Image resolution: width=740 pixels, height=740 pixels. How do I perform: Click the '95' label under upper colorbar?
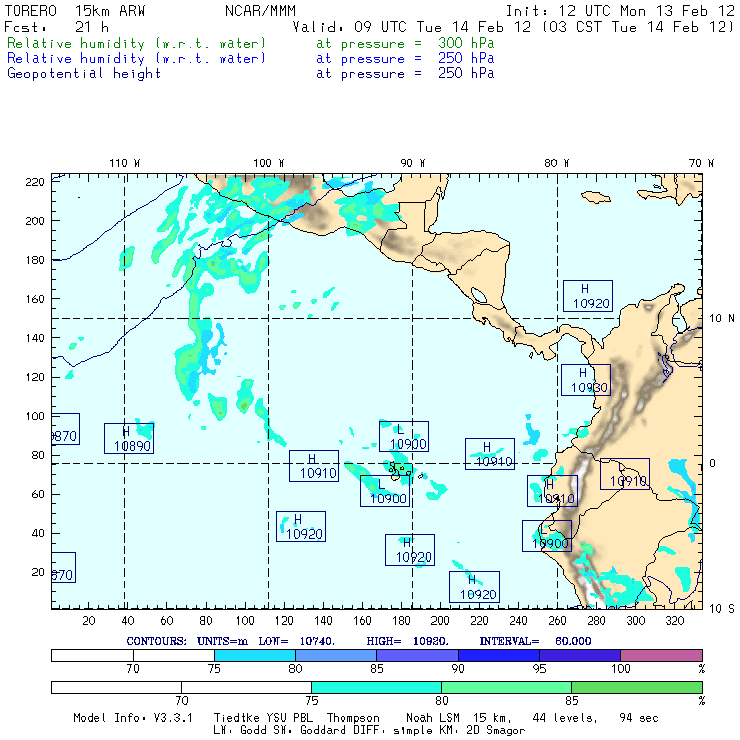(x=539, y=668)
